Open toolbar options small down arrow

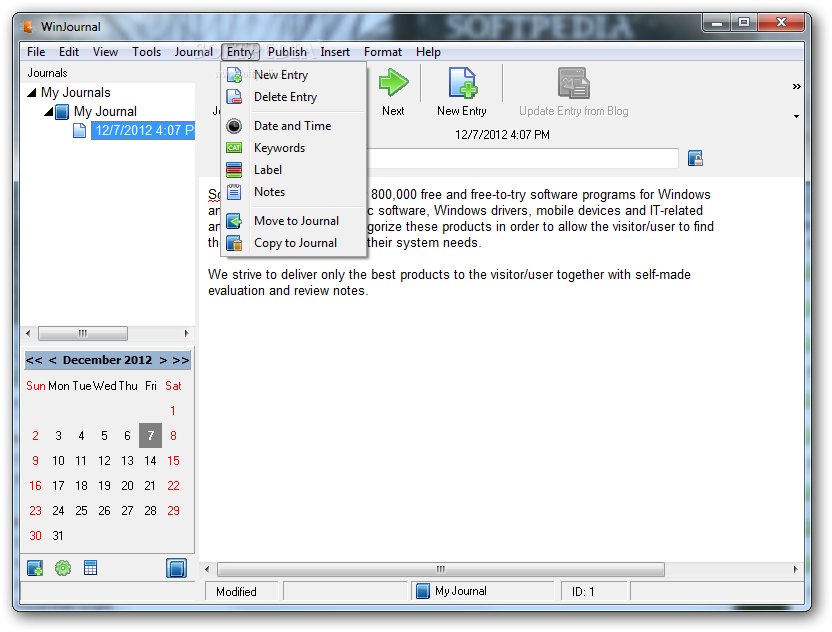pos(796,116)
